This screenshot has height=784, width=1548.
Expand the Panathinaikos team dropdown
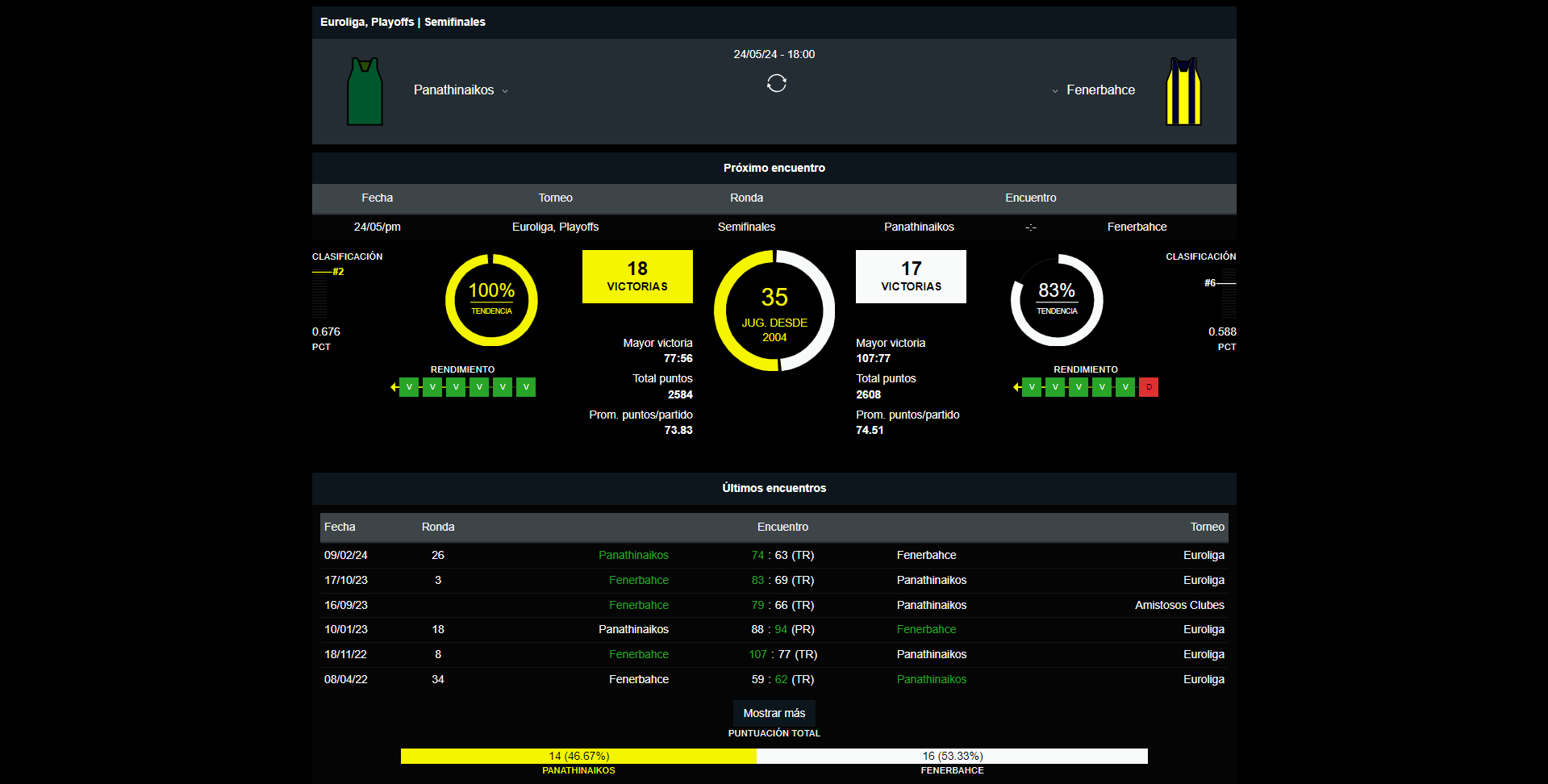[x=505, y=91]
